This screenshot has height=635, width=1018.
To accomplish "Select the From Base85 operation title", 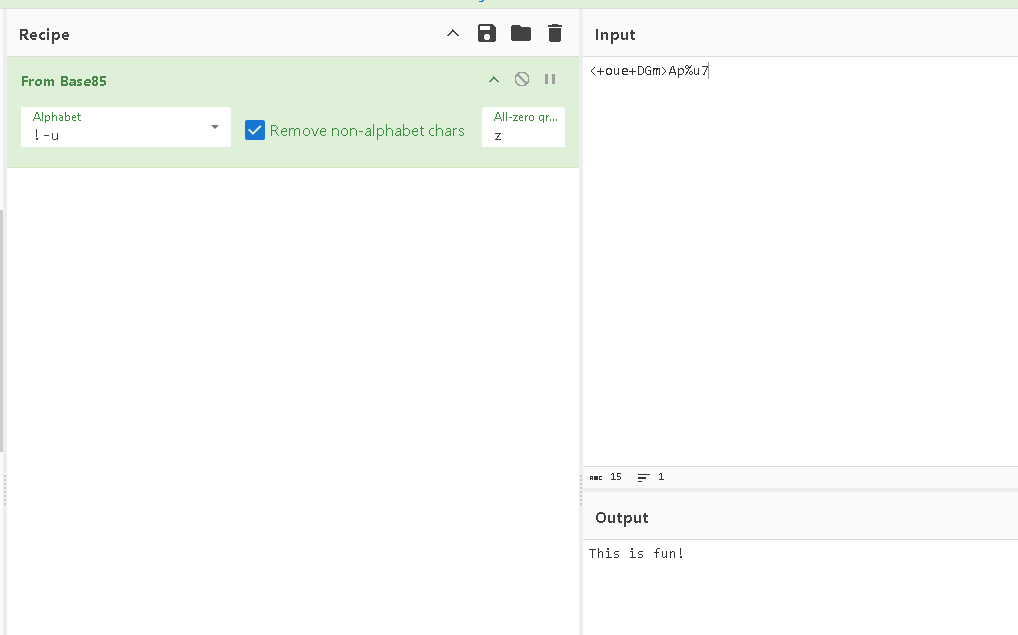I will pyautogui.click(x=64, y=81).
